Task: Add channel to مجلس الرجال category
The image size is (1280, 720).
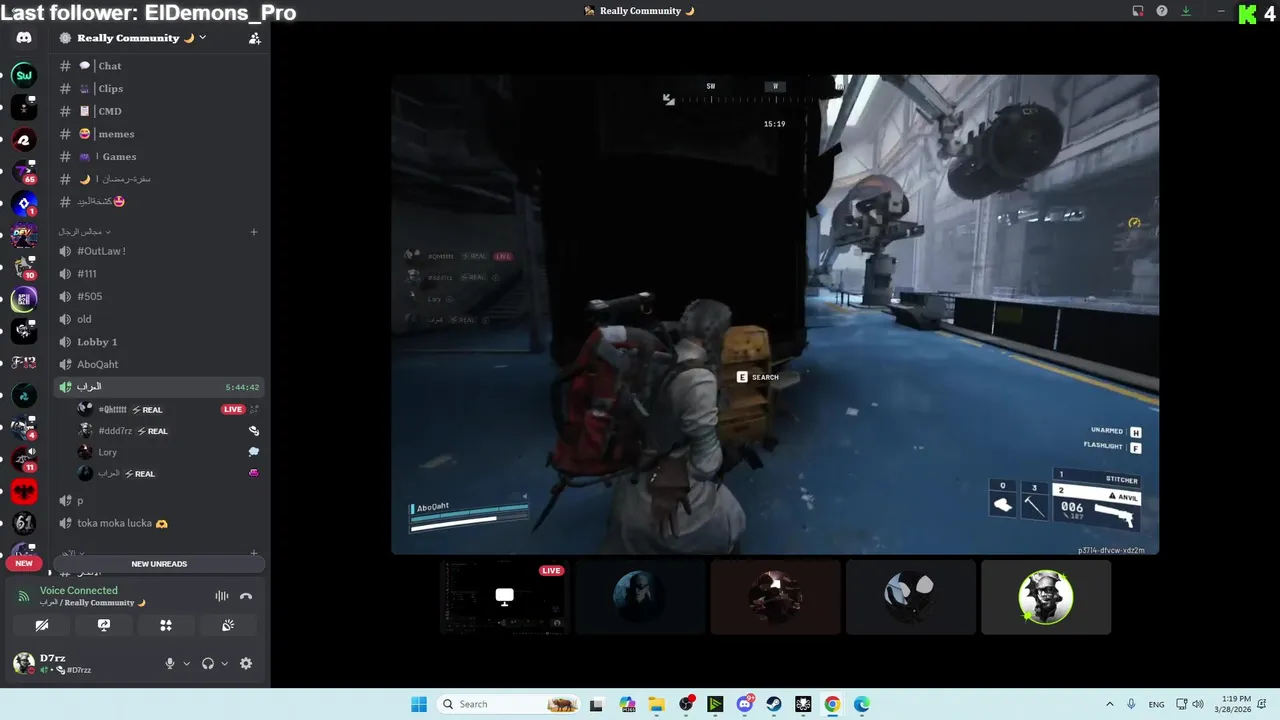Action: [x=254, y=231]
